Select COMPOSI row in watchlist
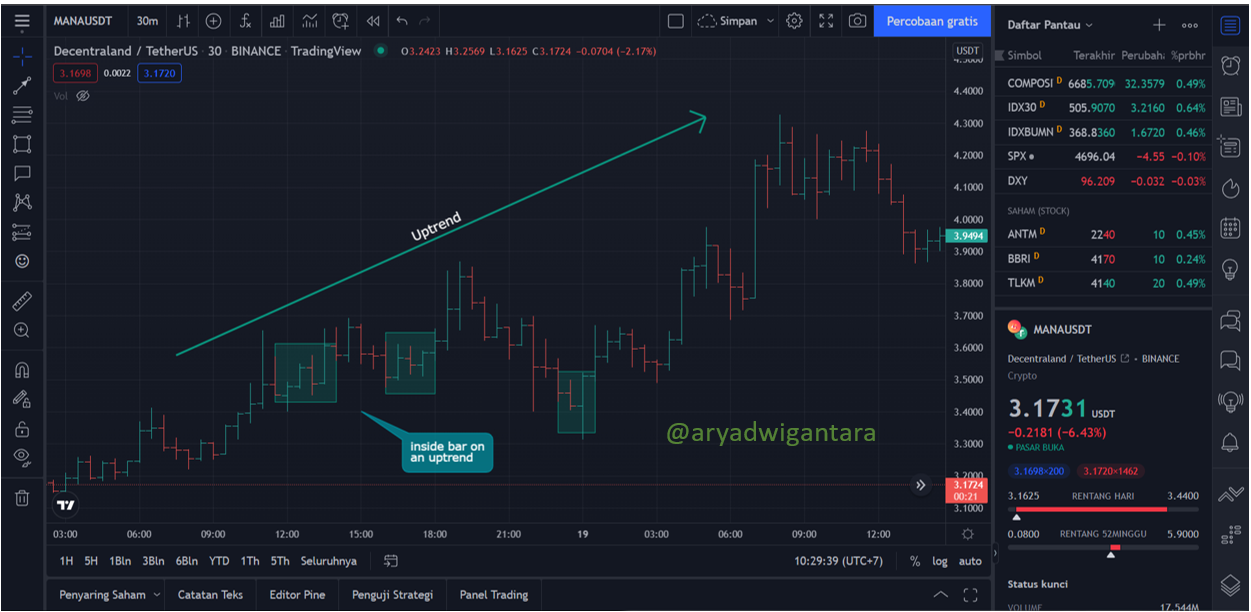Image resolution: width=1251 pixels, height=612 pixels. (1105, 83)
